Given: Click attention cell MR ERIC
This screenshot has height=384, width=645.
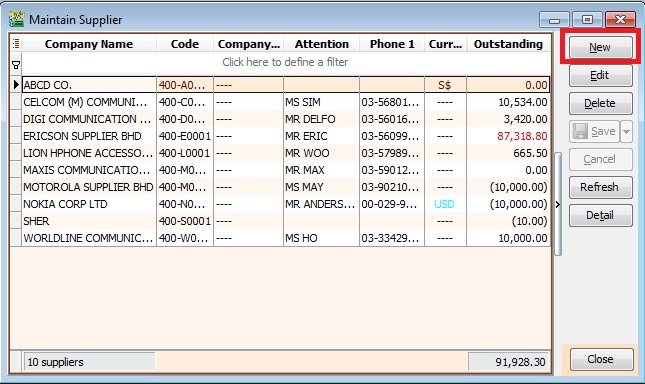Looking at the screenshot, I should 321,136.
